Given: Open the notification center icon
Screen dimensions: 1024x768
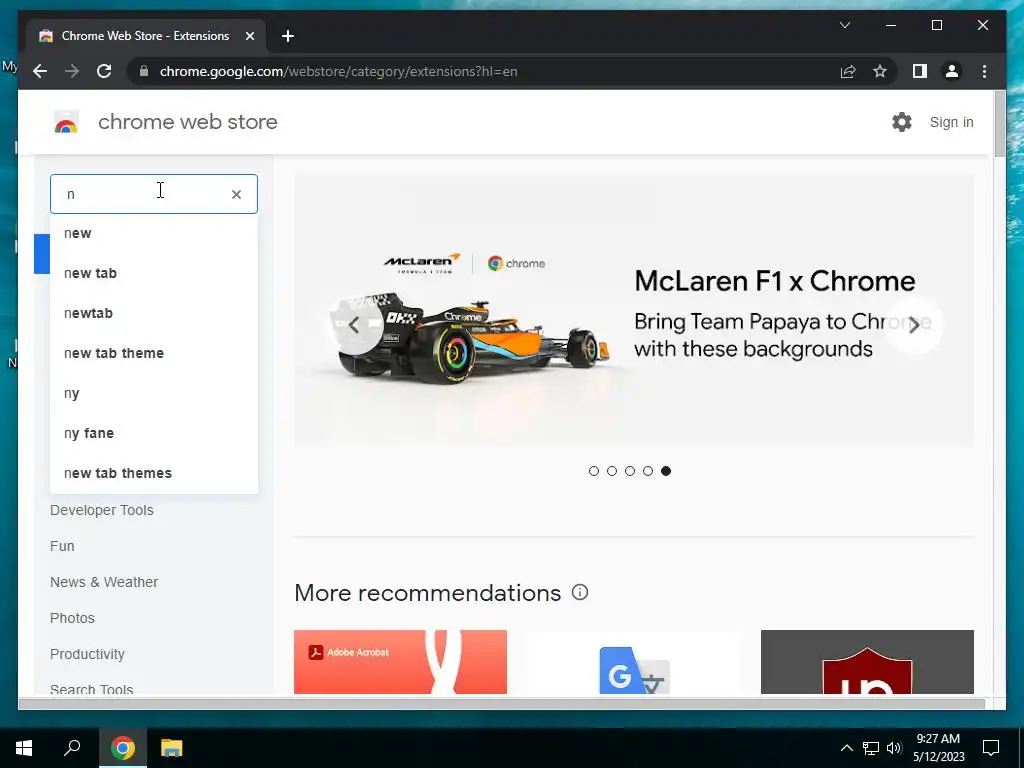Looking at the screenshot, I should [x=991, y=748].
